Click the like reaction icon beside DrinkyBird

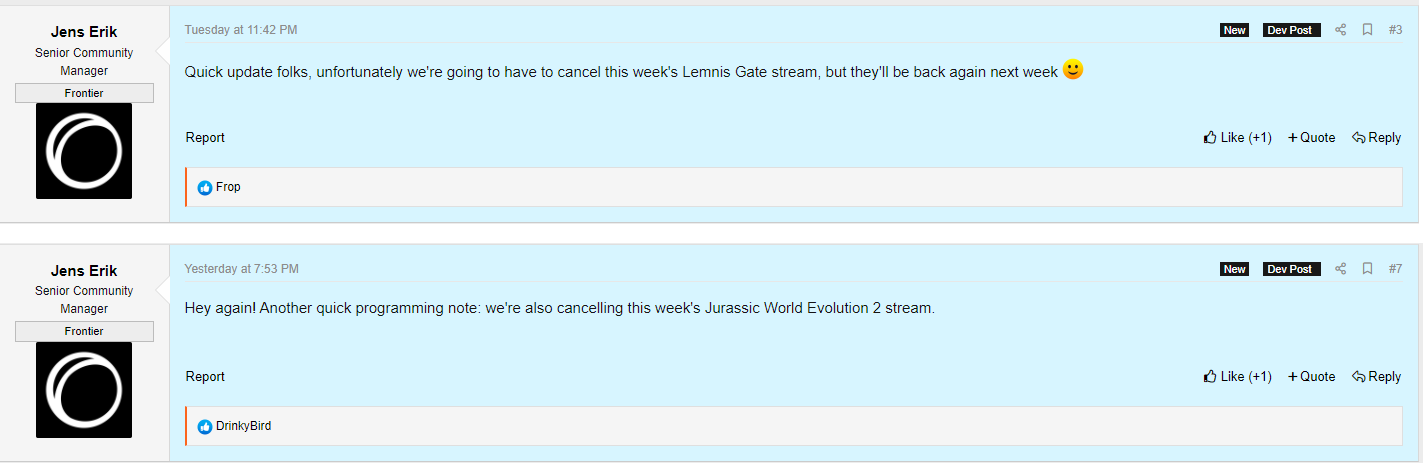click(x=205, y=427)
